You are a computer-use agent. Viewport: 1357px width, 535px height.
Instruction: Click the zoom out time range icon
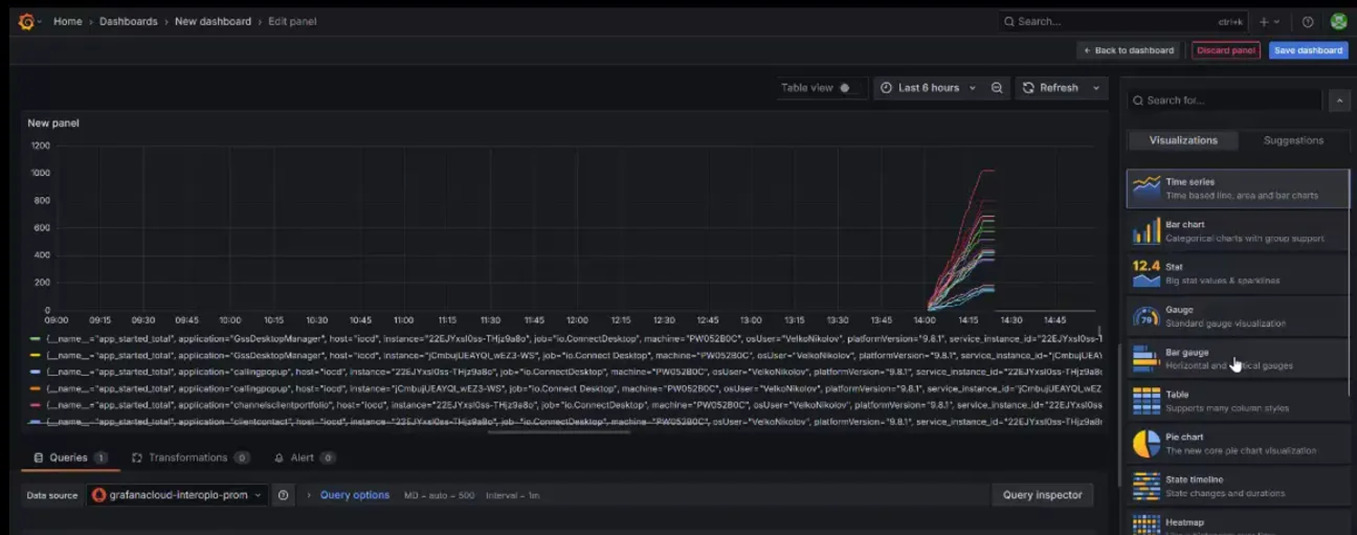click(997, 88)
